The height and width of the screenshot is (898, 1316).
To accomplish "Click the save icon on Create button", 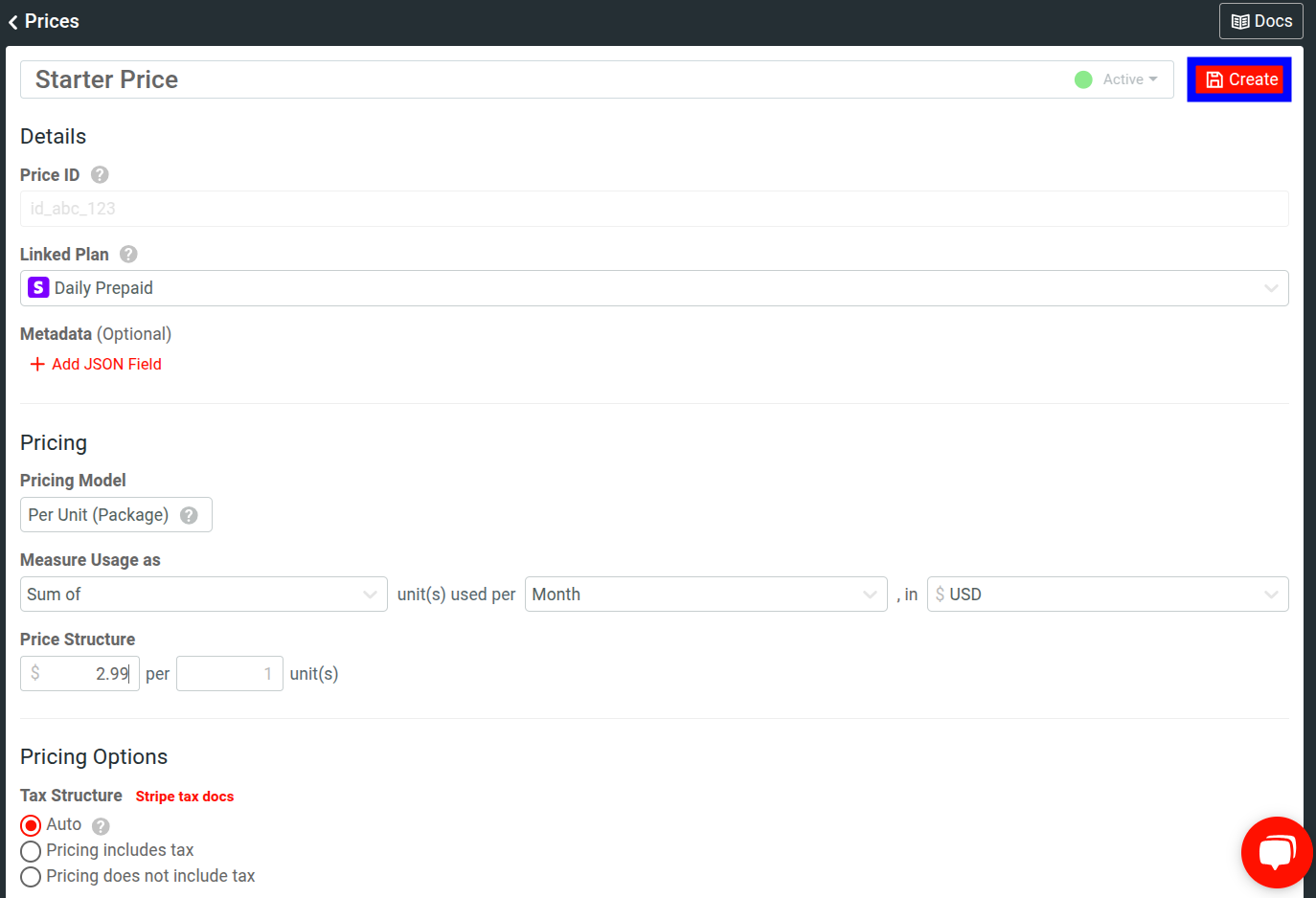I will pos(1216,79).
